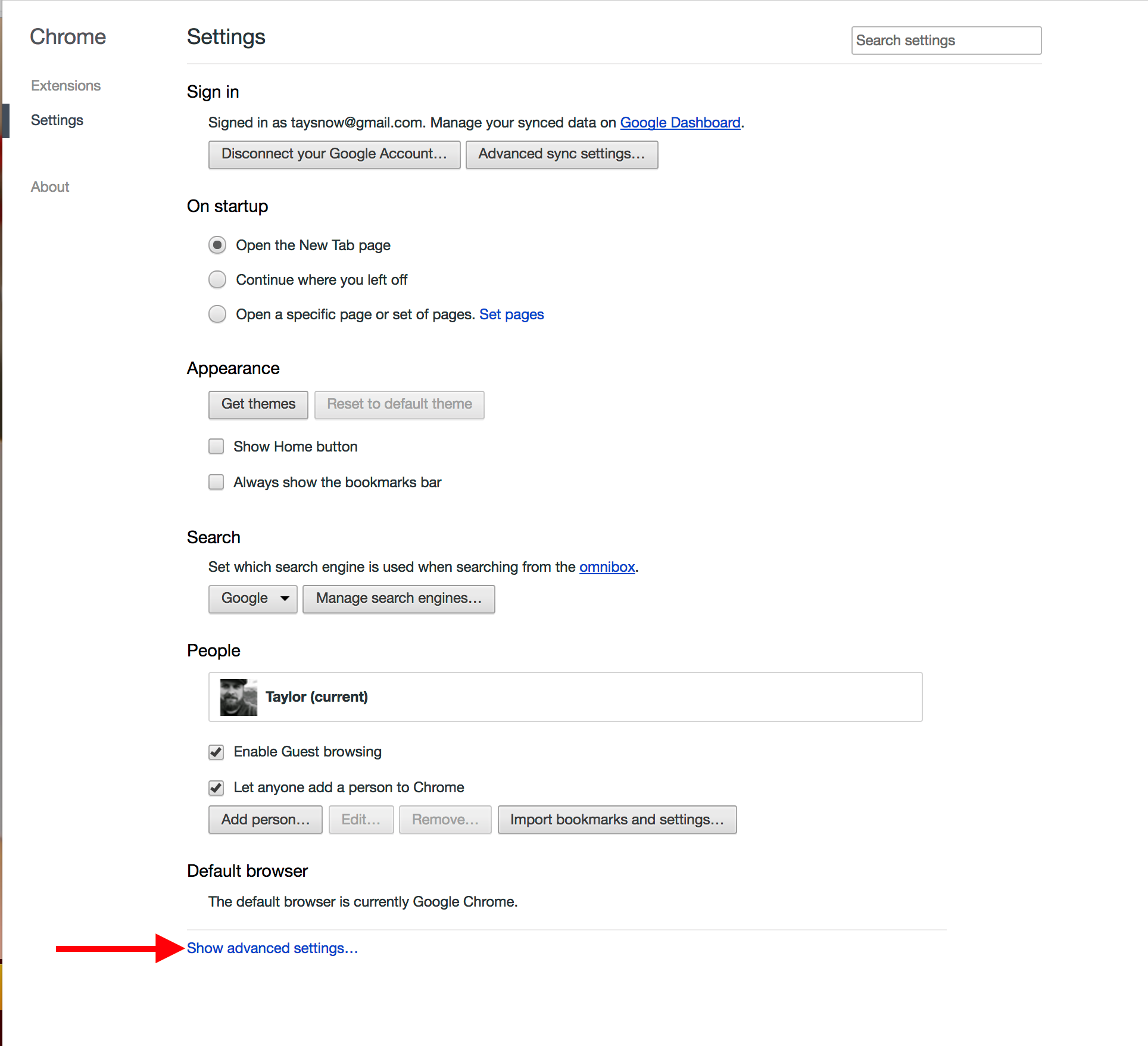Image resolution: width=1148 pixels, height=1046 pixels.
Task: Open Manage search engines dialog
Action: coord(399,599)
